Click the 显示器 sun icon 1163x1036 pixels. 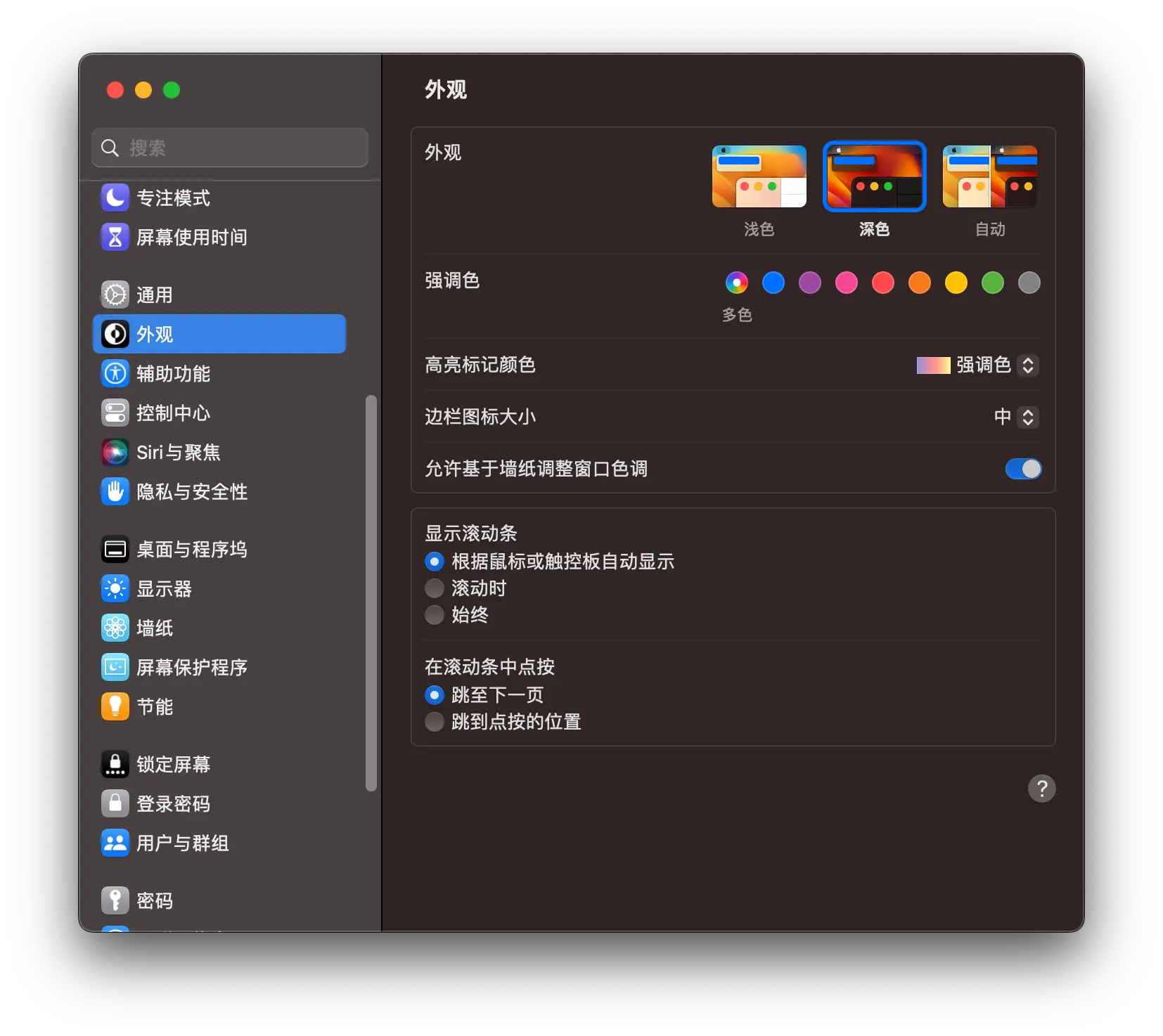coord(115,588)
